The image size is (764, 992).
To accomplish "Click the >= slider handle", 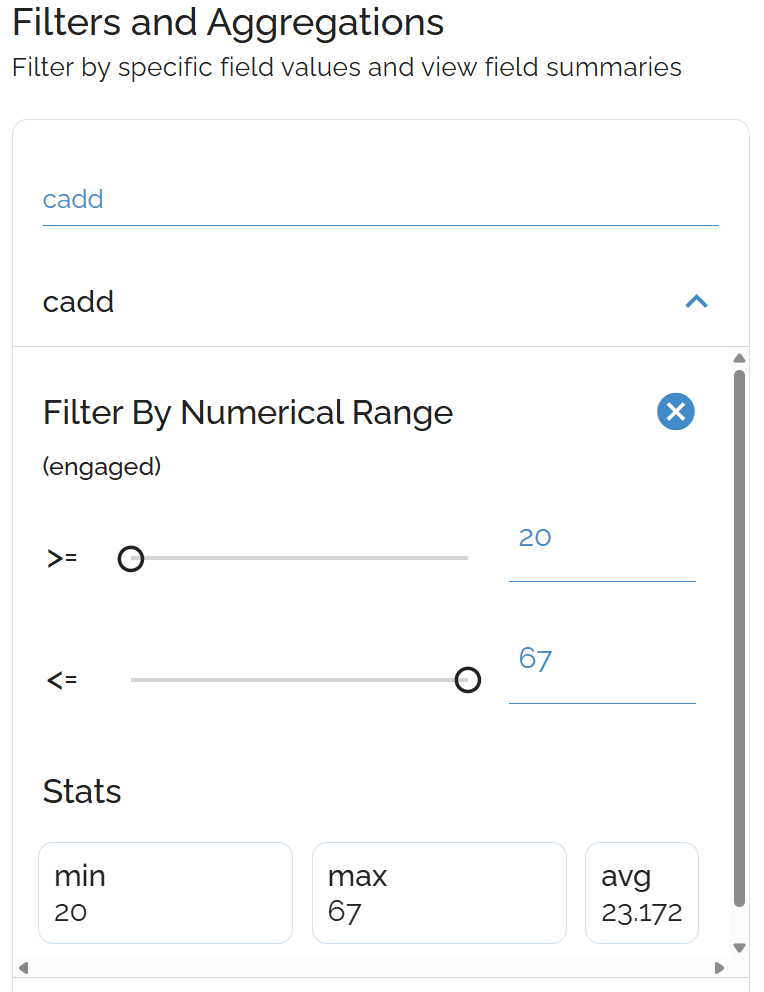I will coord(131,559).
